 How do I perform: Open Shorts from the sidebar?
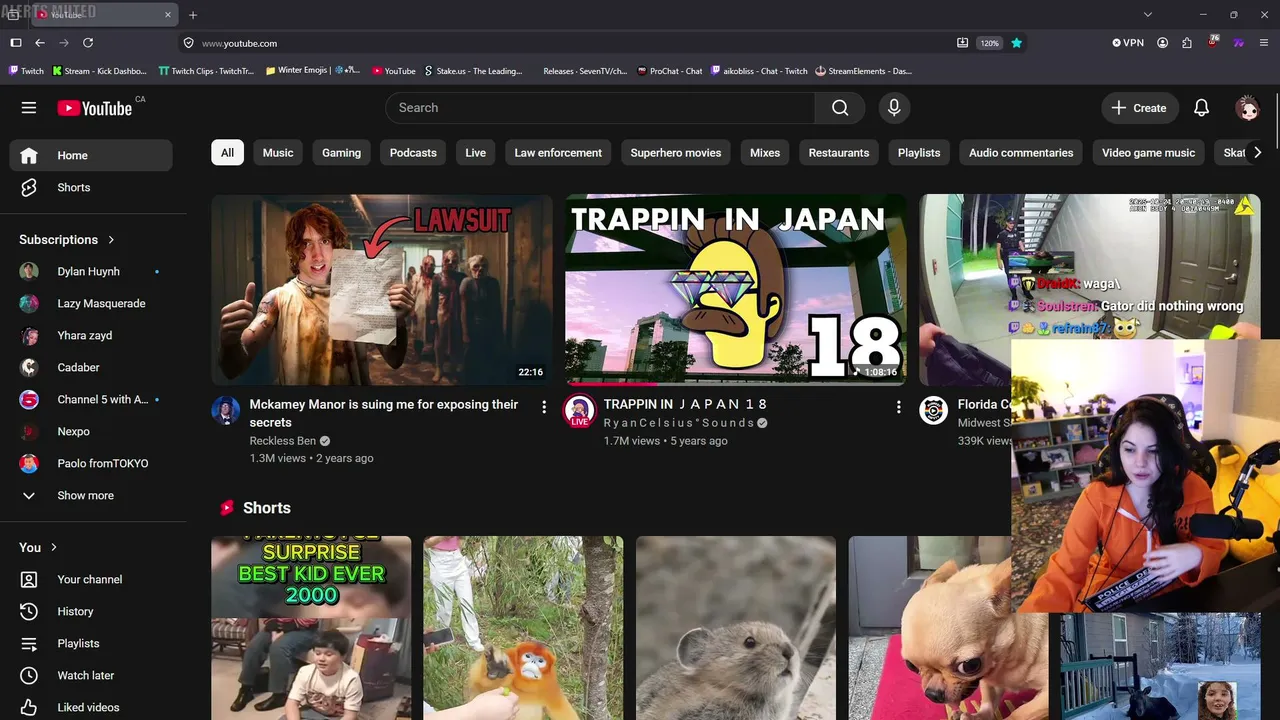pyautogui.click(x=91, y=187)
